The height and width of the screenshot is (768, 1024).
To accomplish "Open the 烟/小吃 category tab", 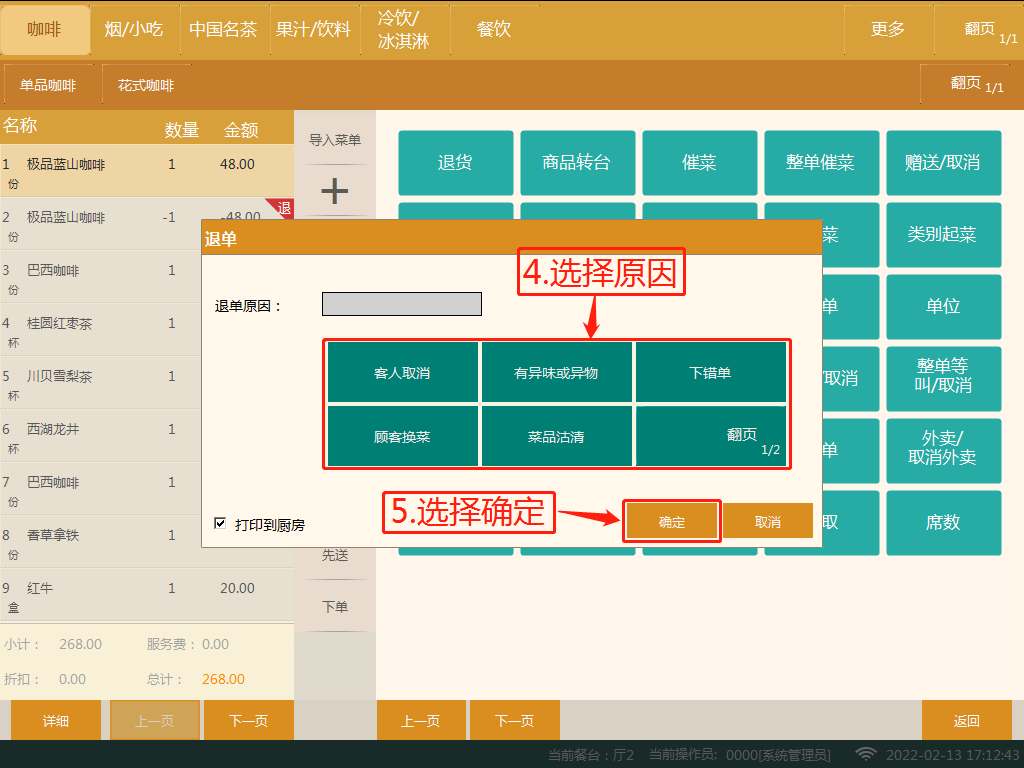I will pyautogui.click(x=135, y=30).
